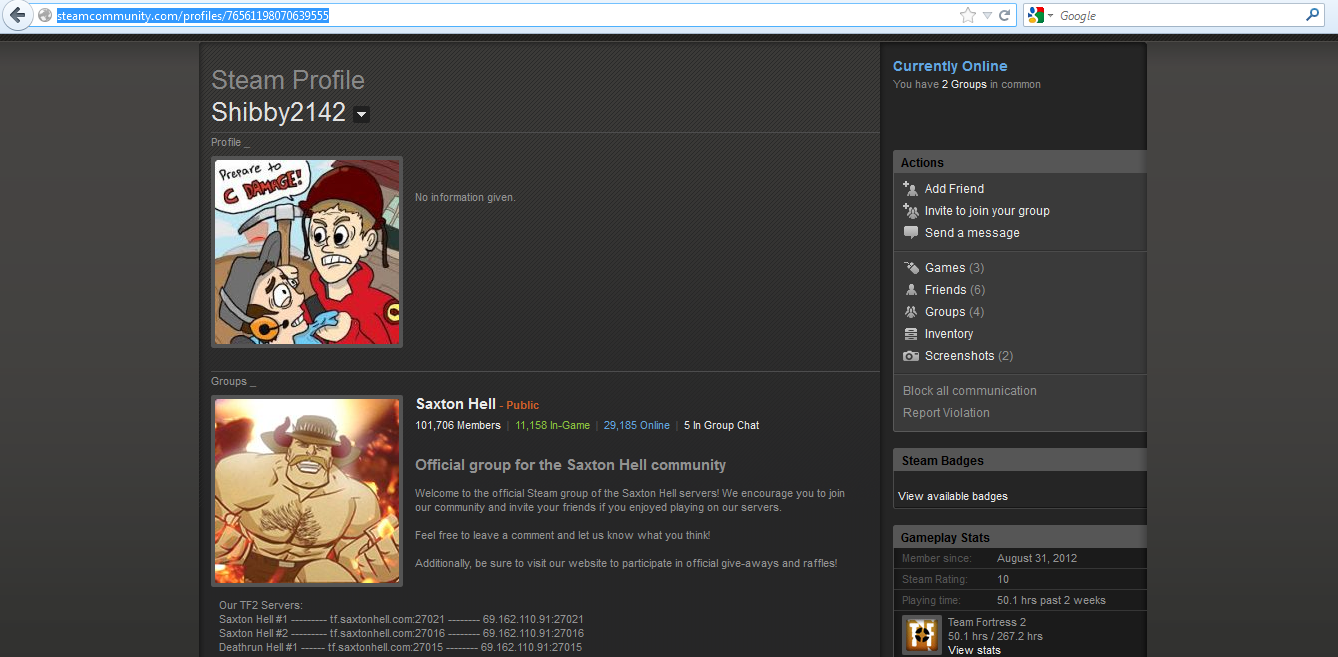Viewport: 1338px width, 657px height.
Task: Click the site identity globe icon
Action: click(x=44, y=16)
